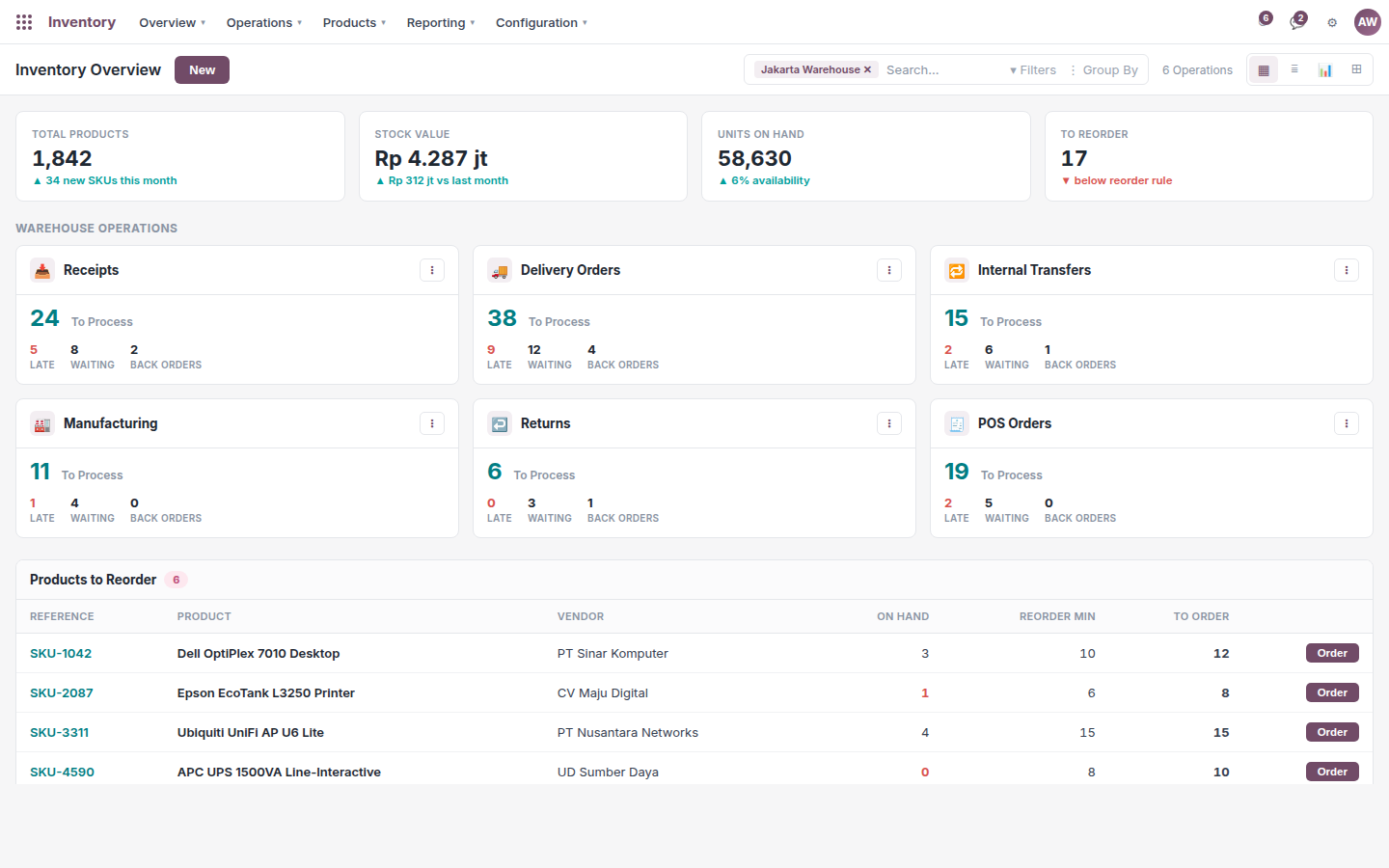Open the 11 To Process manufacturing orders
The image size is (1389, 868).
click(76, 472)
